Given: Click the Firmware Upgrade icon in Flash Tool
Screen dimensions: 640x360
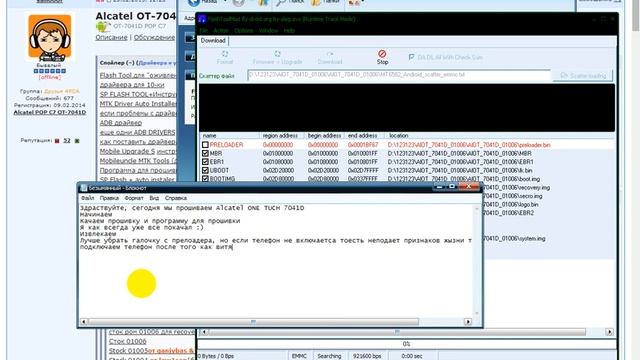Looking at the screenshot, I should [278, 54].
